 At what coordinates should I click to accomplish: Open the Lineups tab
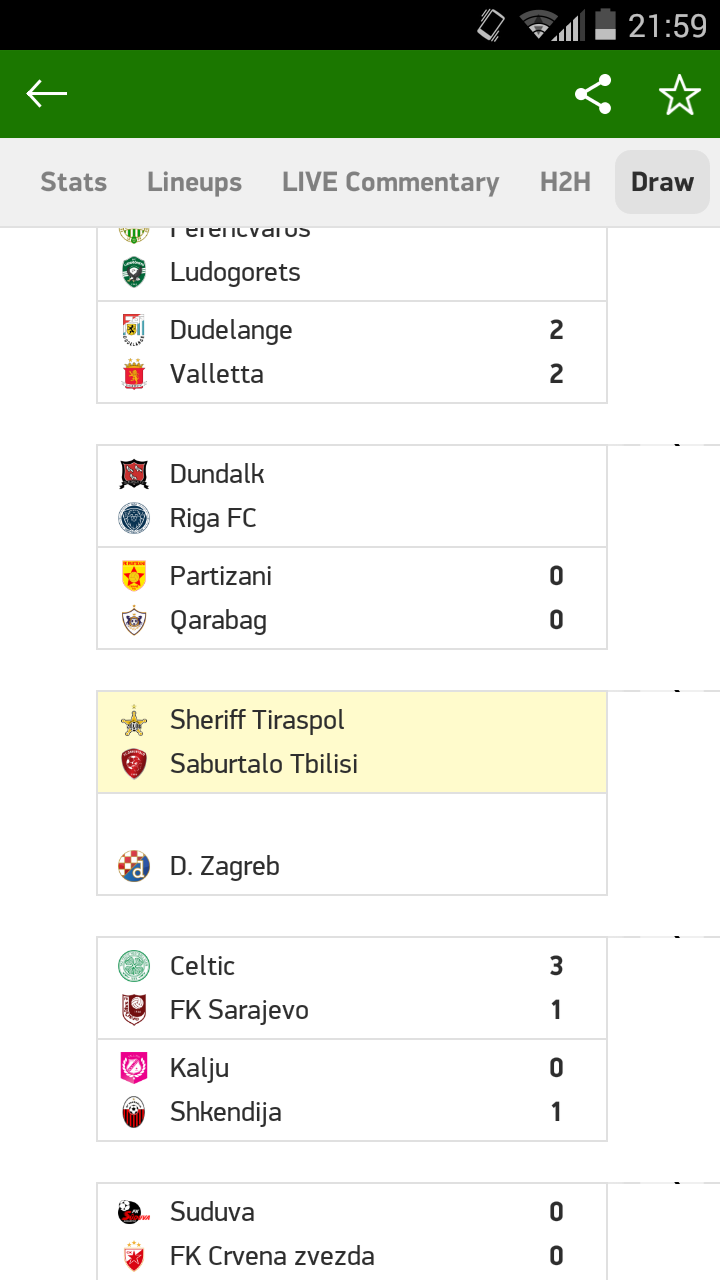tap(194, 182)
